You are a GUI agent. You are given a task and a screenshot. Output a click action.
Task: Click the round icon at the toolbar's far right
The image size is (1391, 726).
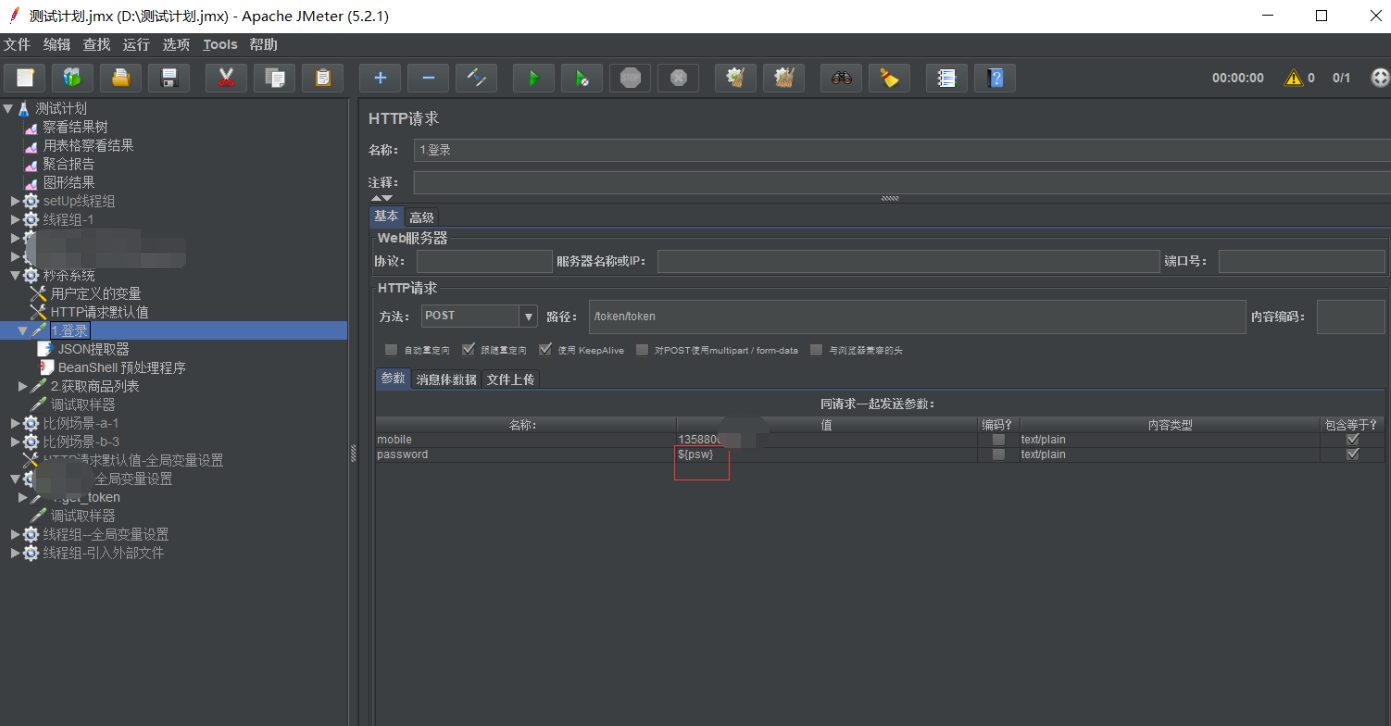coord(1380,77)
